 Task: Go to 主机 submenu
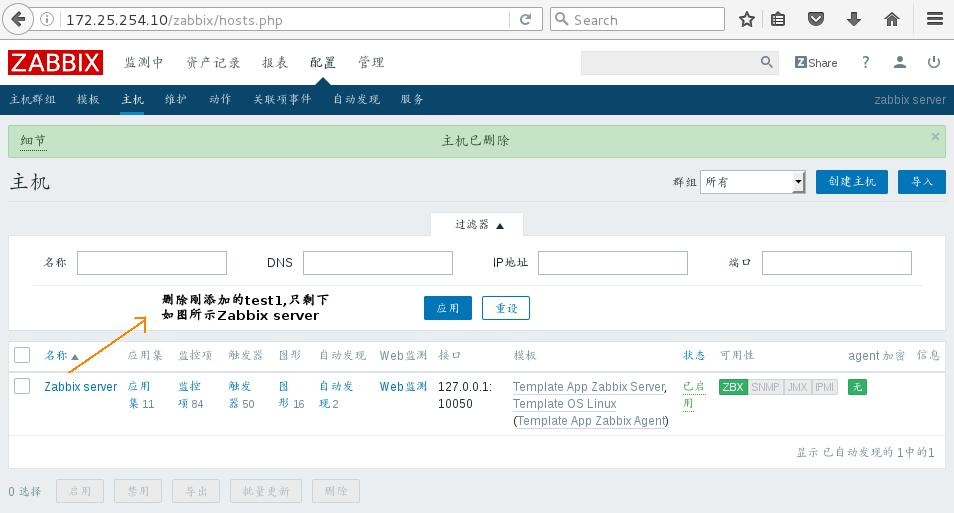(132, 99)
